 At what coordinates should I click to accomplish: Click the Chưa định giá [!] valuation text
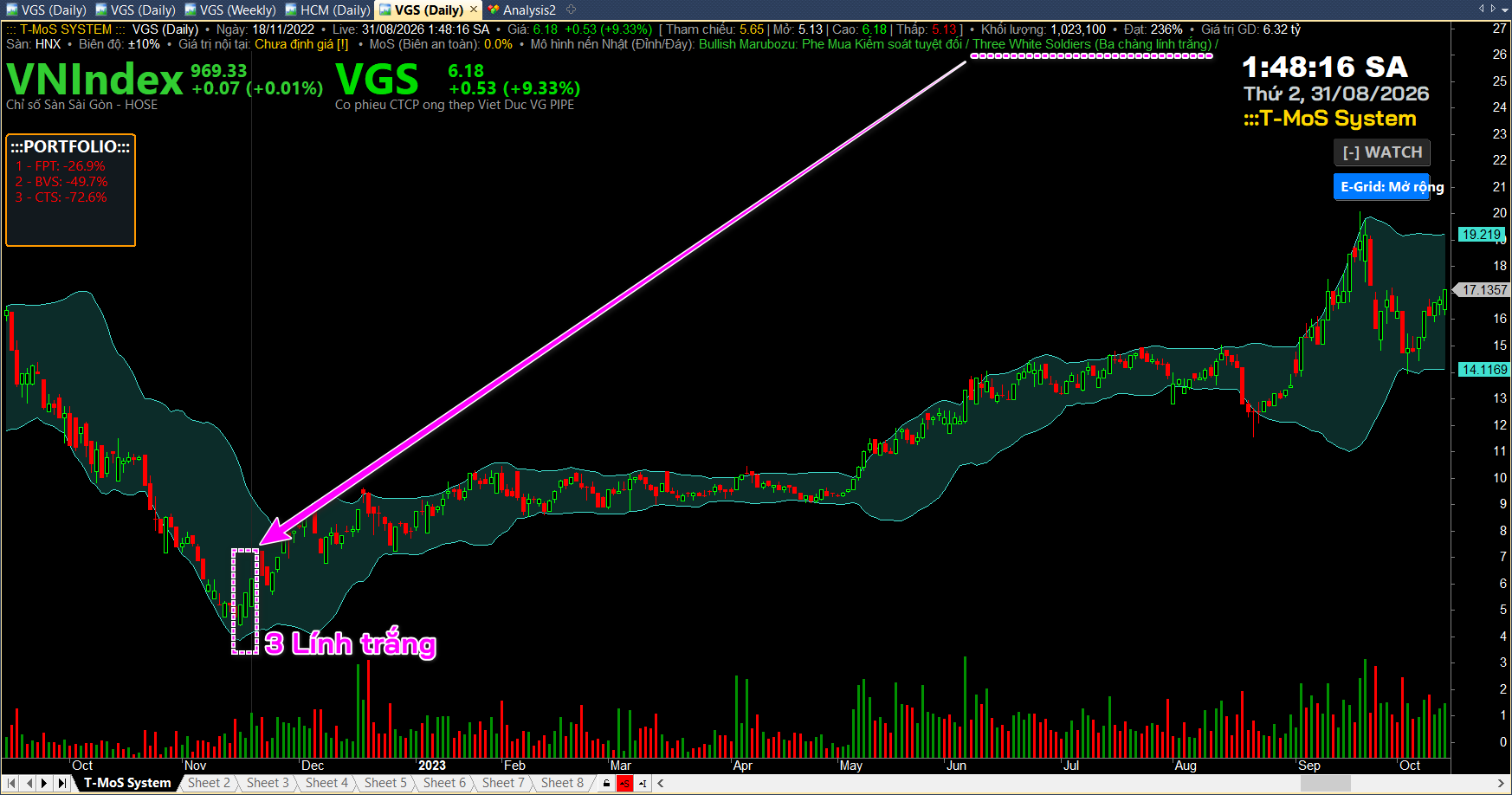(301, 44)
